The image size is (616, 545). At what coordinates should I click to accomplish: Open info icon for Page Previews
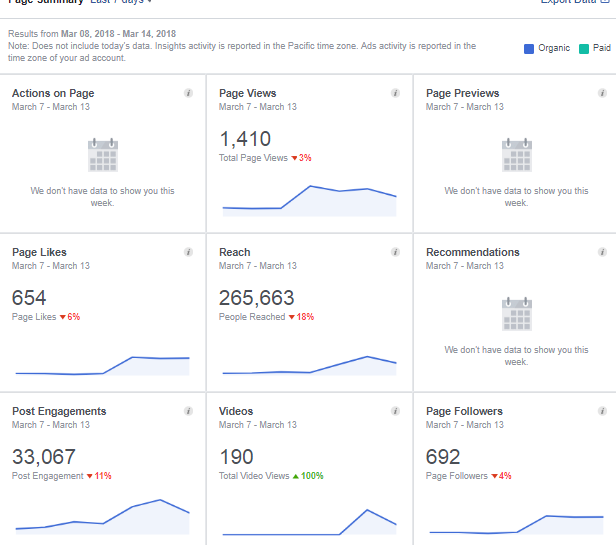pos(602,93)
